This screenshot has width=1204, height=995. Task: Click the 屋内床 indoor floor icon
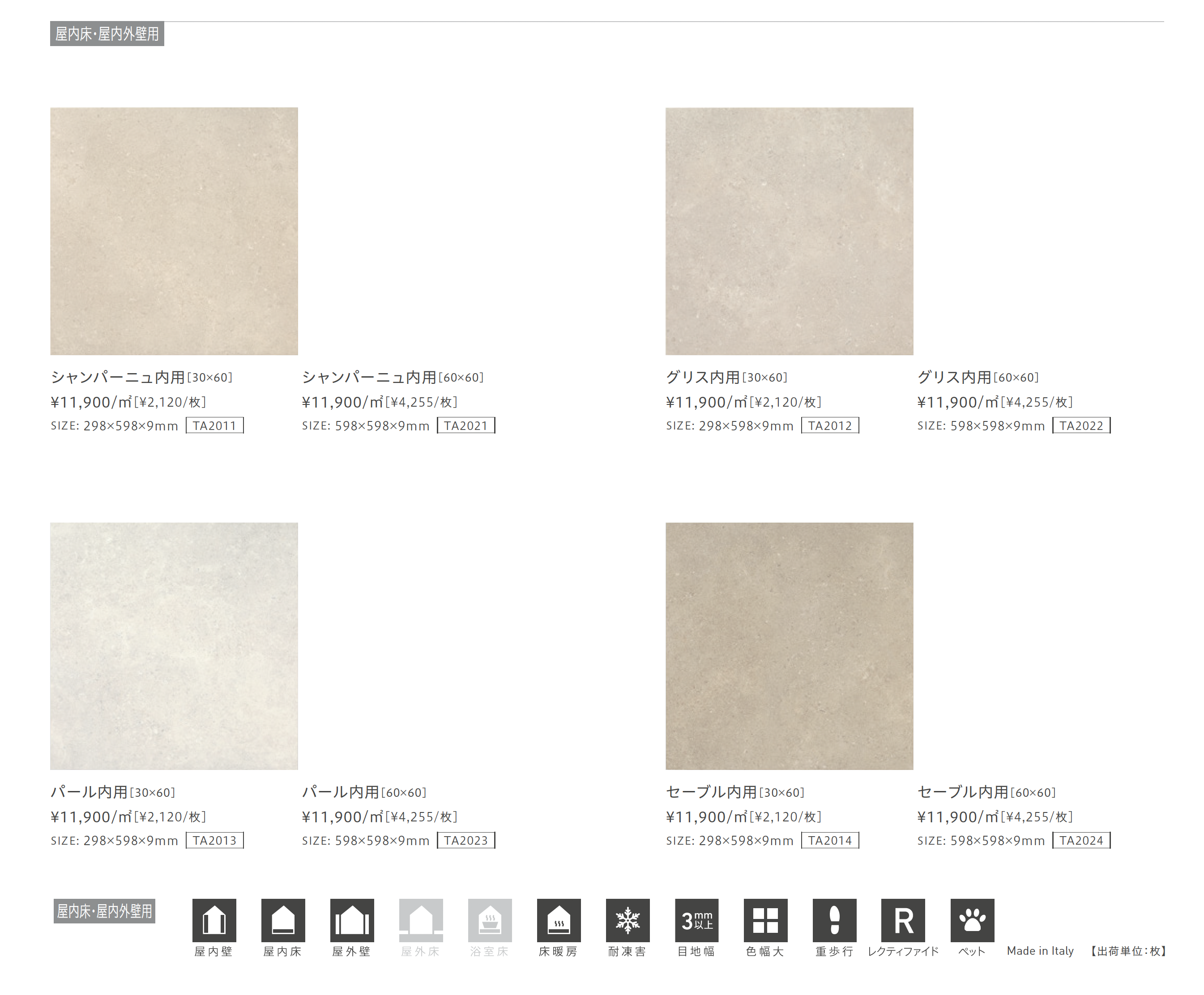(283, 920)
